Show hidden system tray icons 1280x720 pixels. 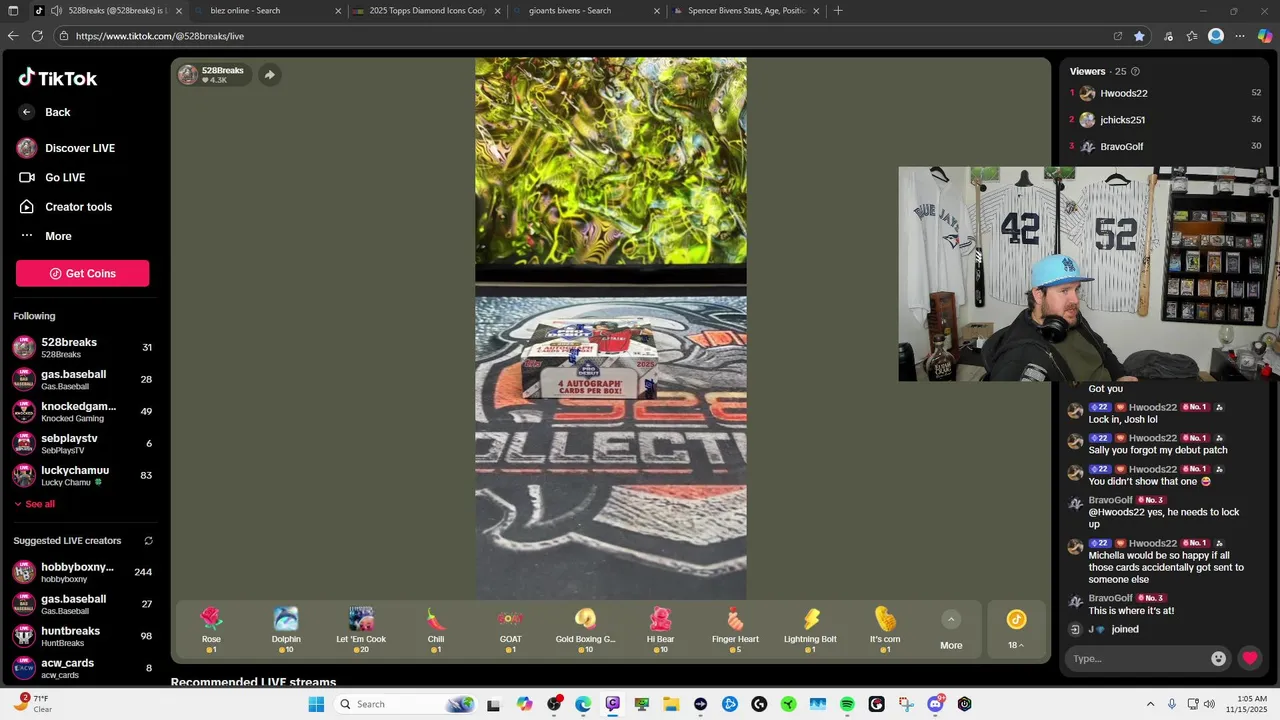pyautogui.click(x=1150, y=704)
